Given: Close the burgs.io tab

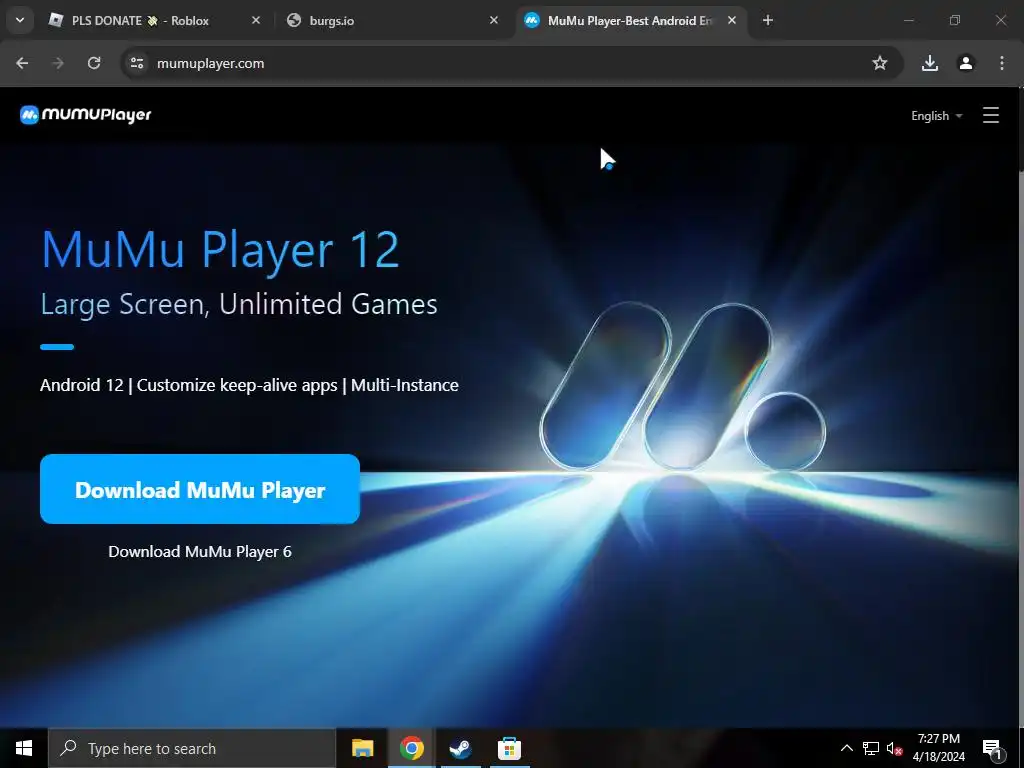Looking at the screenshot, I should click(494, 21).
